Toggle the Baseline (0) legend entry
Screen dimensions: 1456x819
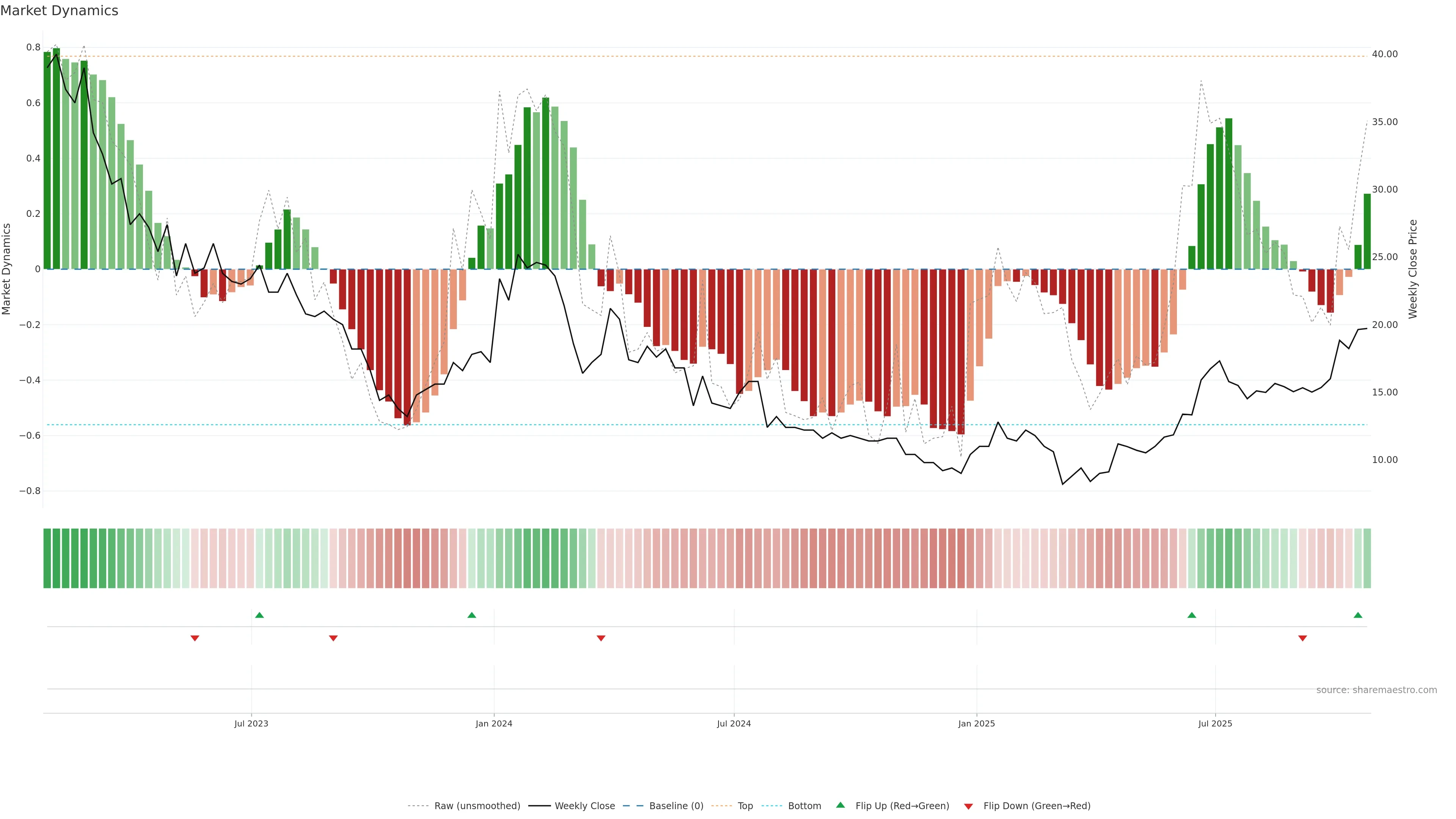[x=676, y=805]
